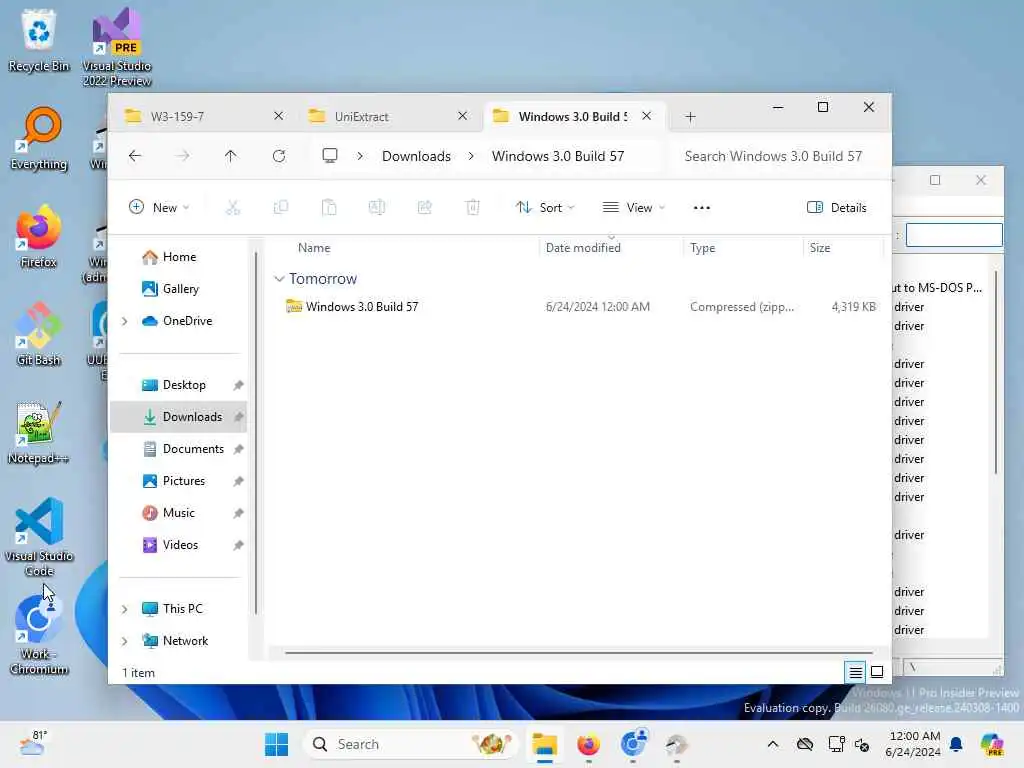
Task: Click the taskbar Search box
Action: 411,744
